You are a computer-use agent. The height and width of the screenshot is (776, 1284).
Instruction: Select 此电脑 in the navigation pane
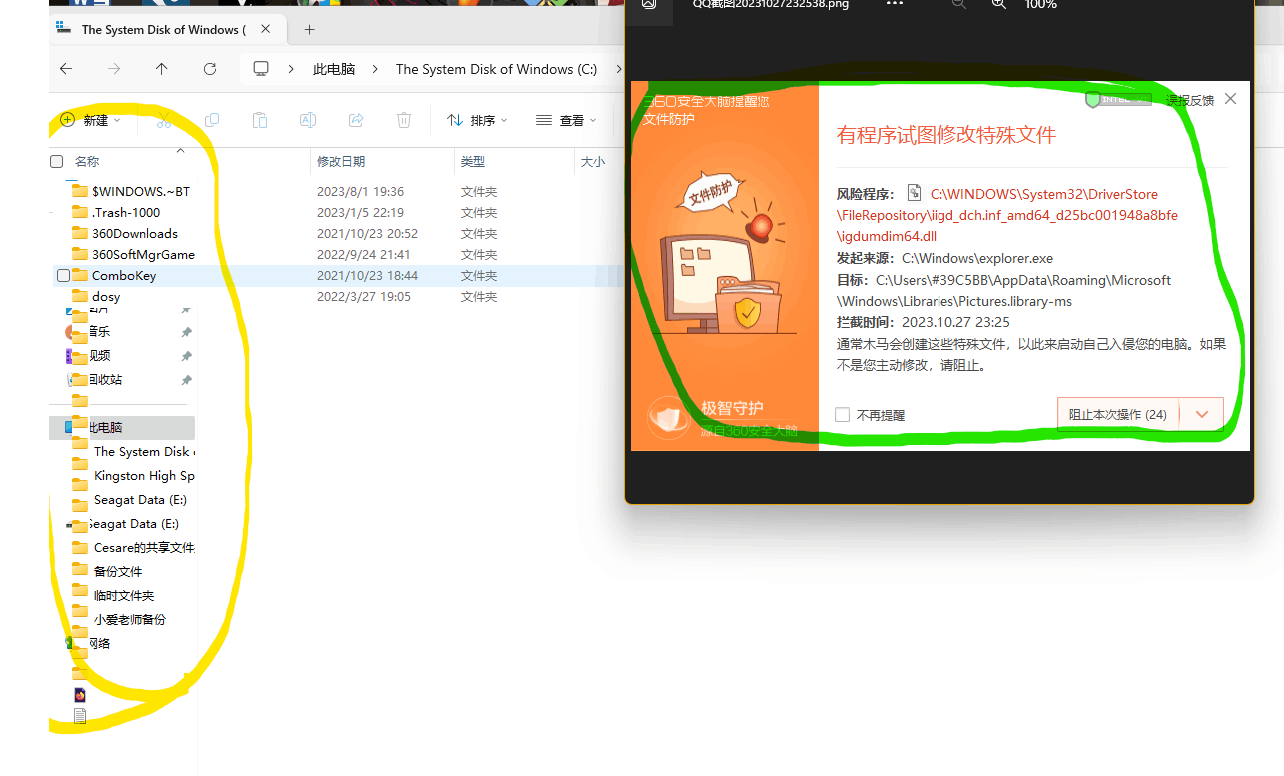(x=122, y=427)
